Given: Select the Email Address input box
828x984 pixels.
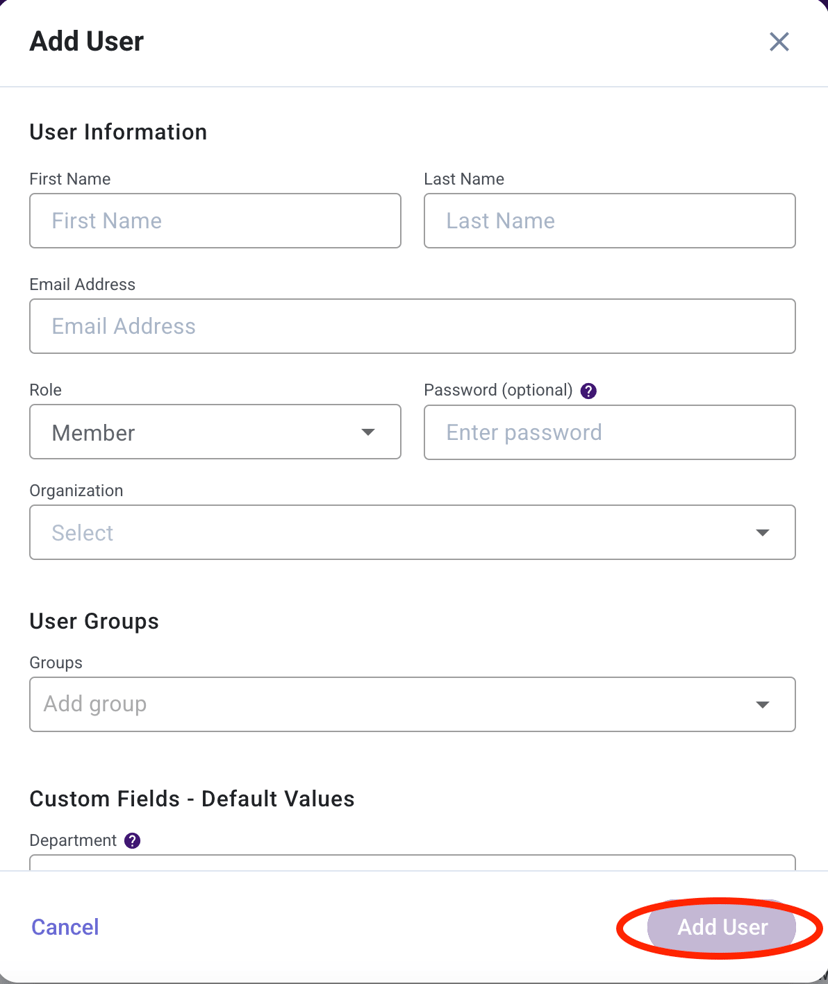Looking at the screenshot, I should (412, 326).
